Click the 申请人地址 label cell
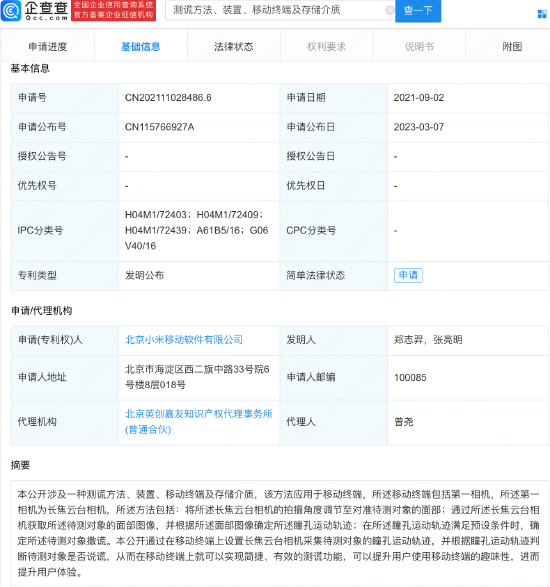 pos(65,377)
